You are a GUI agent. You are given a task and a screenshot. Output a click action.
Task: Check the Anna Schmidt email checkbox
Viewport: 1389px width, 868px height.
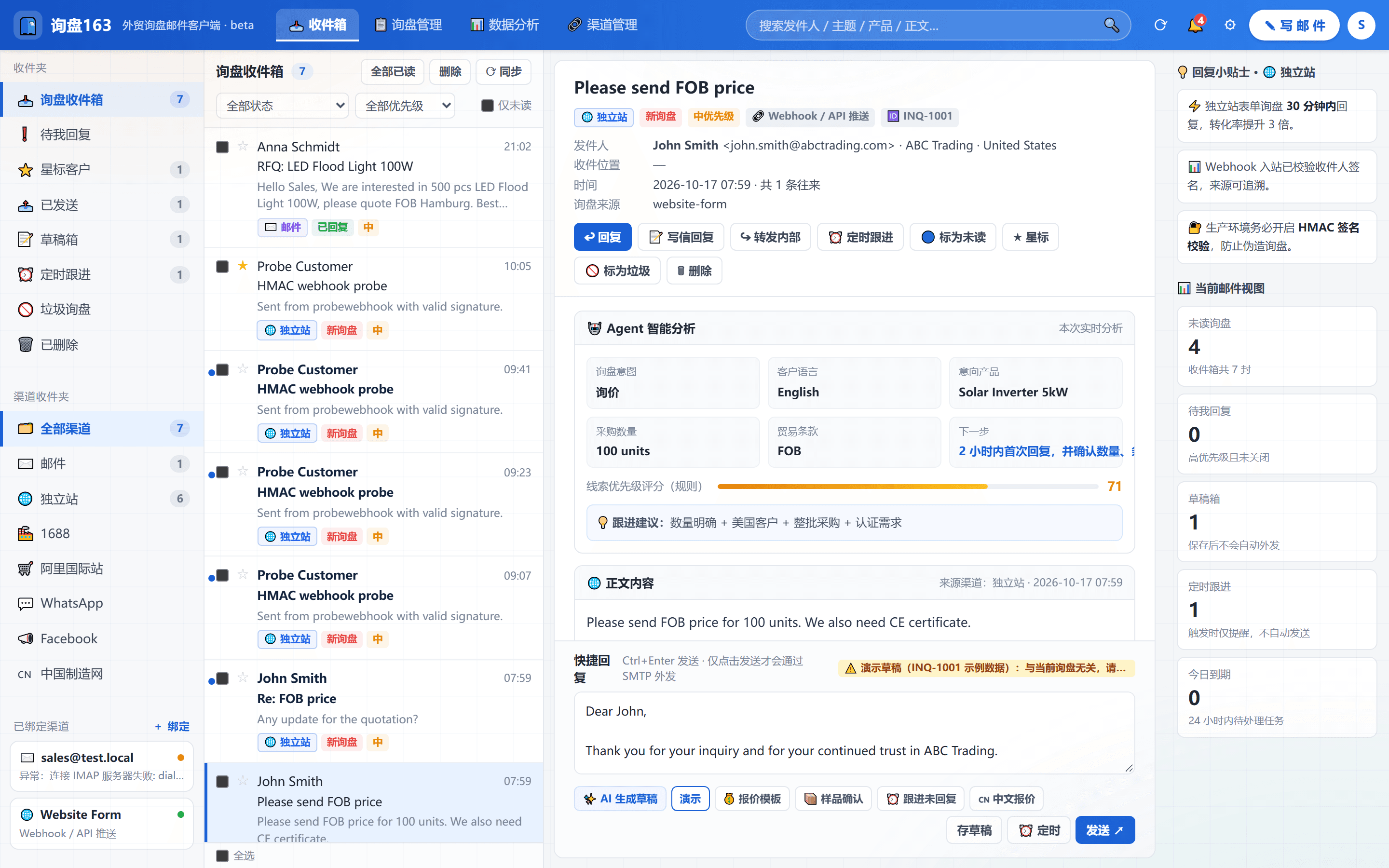tap(222, 147)
